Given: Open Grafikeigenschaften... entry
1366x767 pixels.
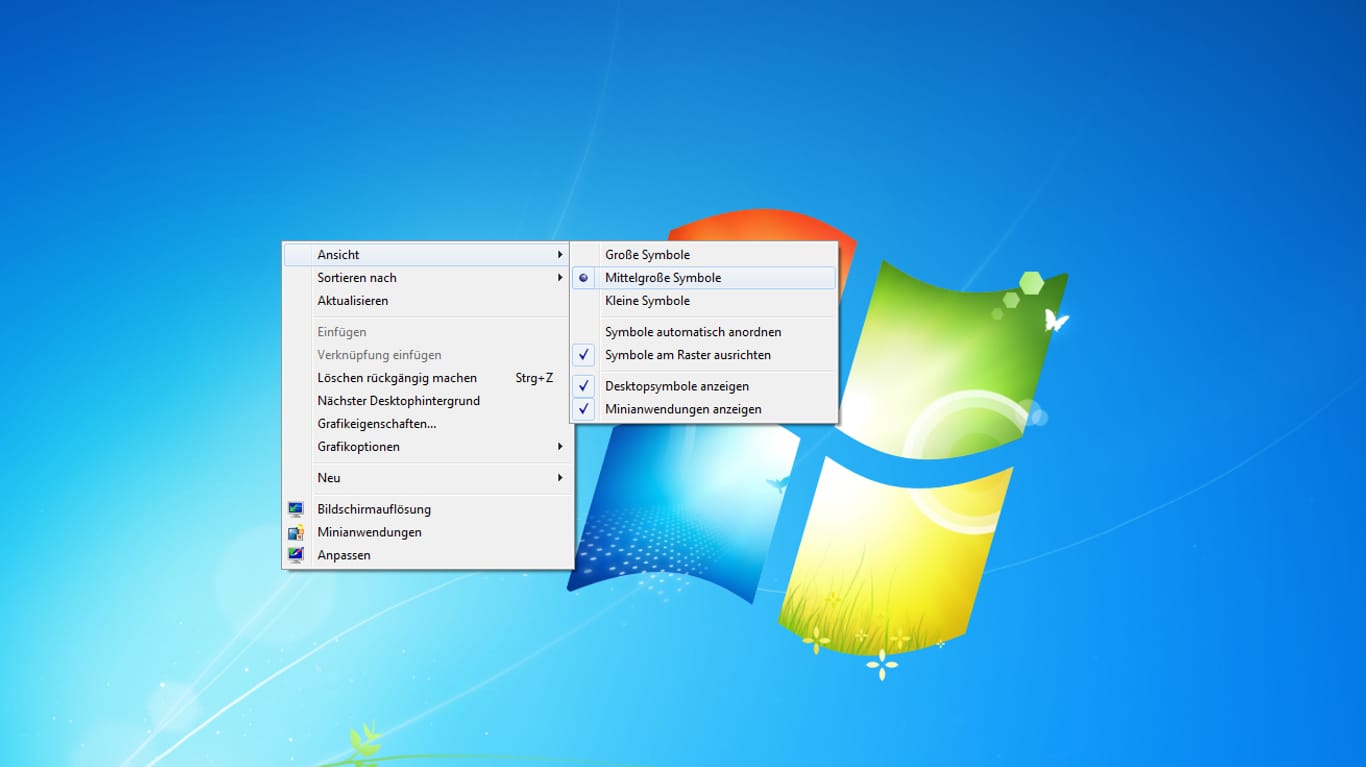Looking at the screenshot, I should [427, 424].
